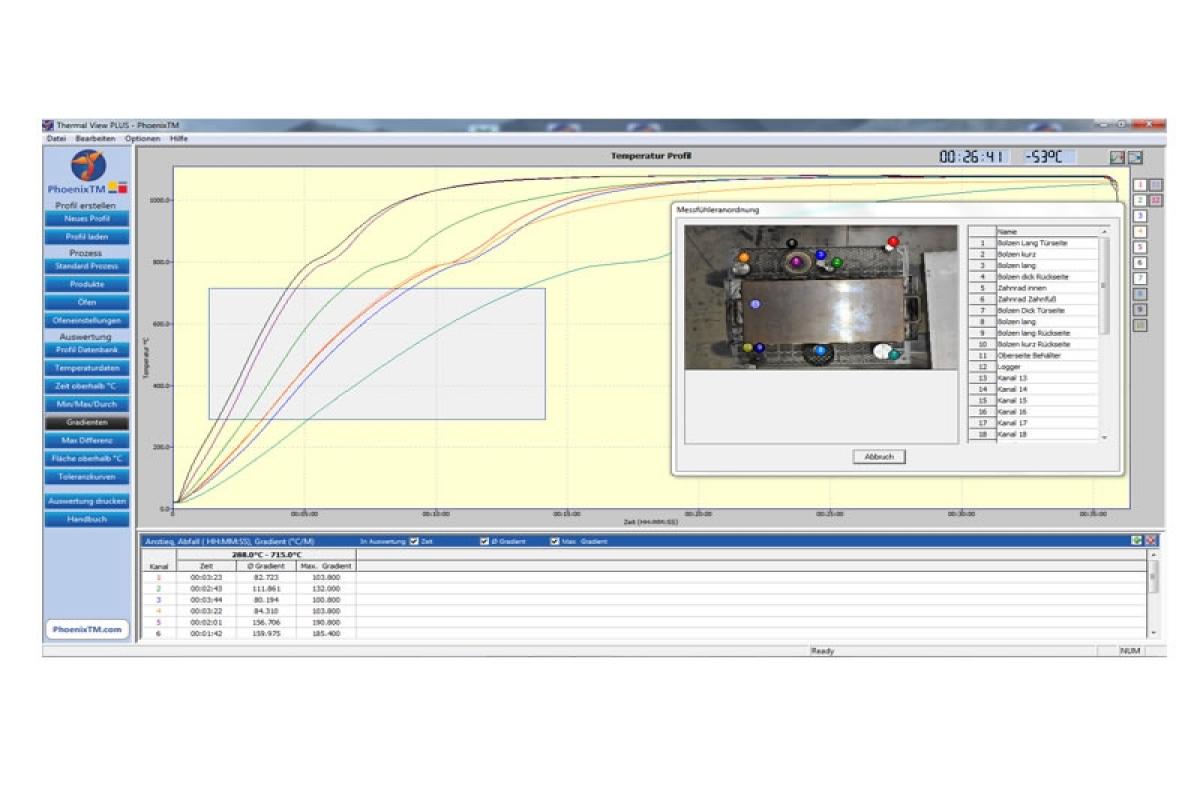Click the export arrow icon above channel list

pos(1135,157)
